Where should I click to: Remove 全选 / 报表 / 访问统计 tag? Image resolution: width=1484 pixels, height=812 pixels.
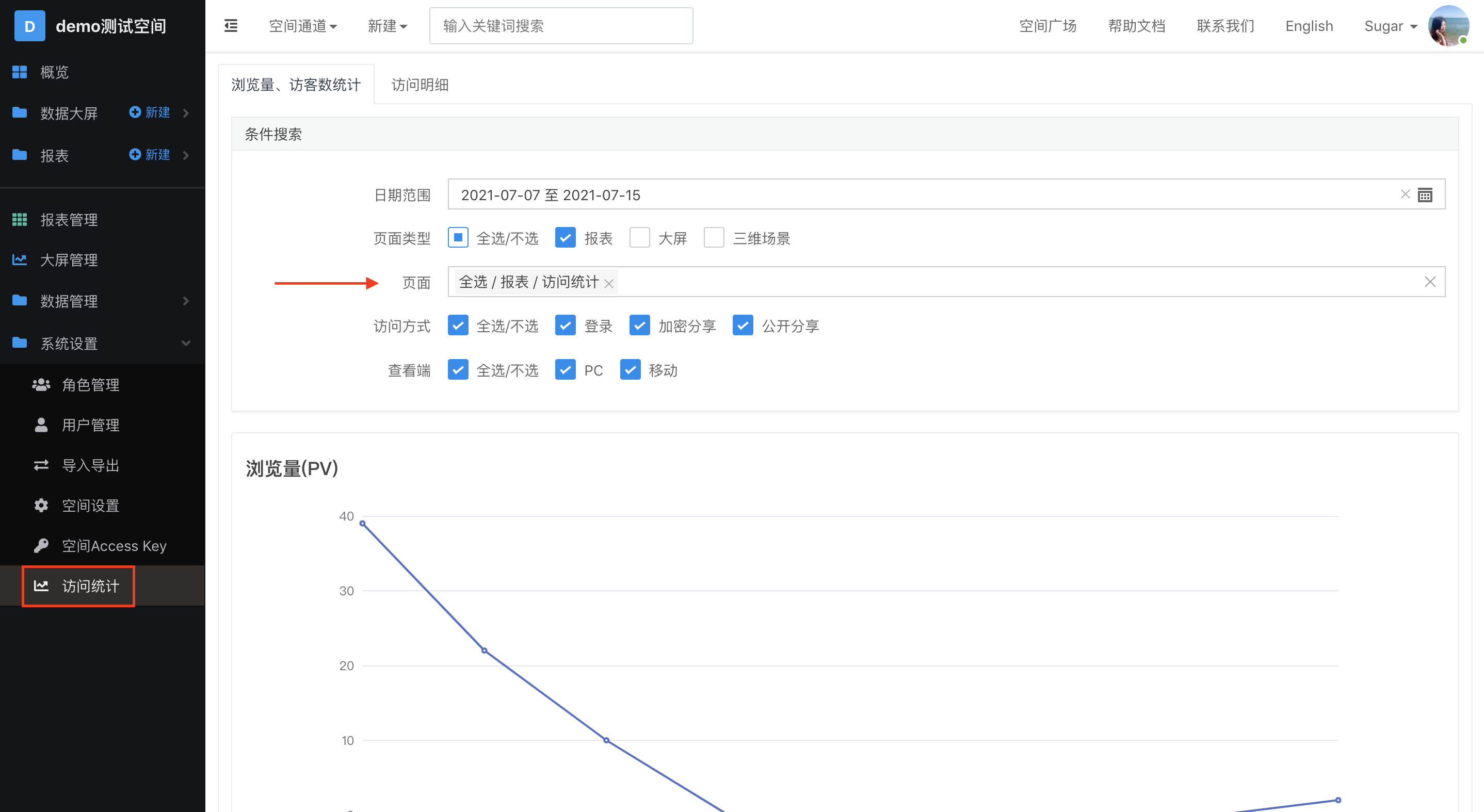(609, 283)
